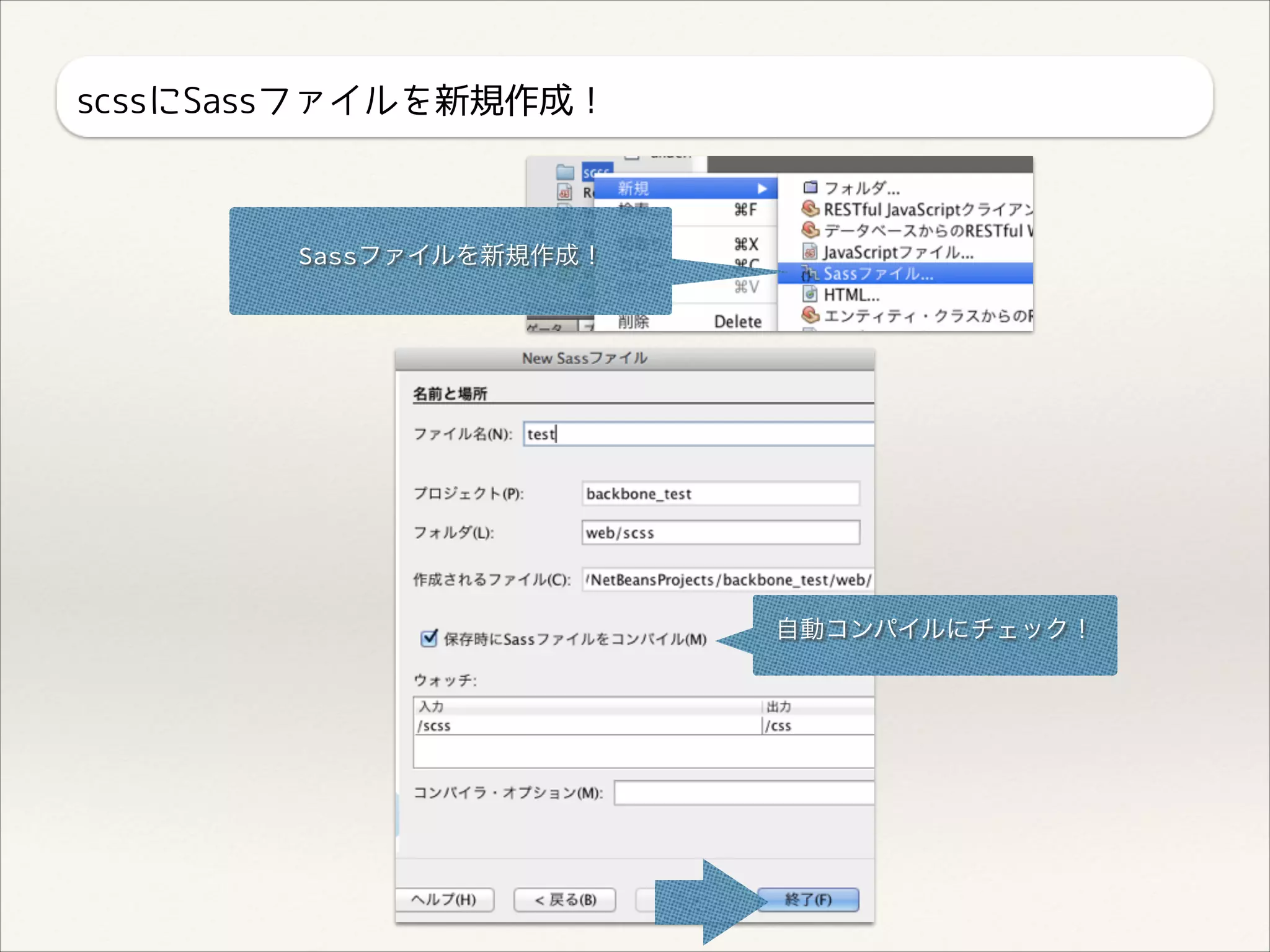
Task: Click the < 戻る(B) back button
Action: (565, 899)
